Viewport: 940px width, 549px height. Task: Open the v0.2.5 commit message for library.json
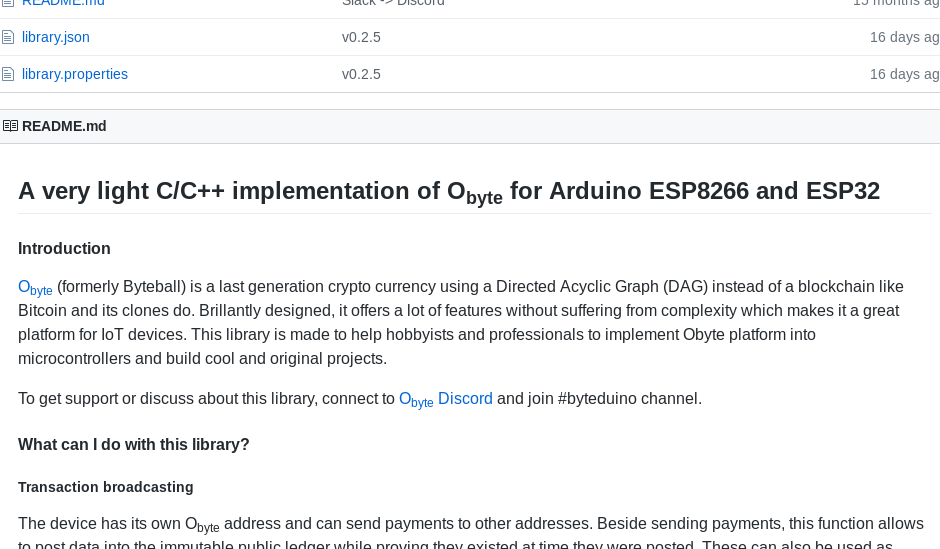[361, 37]
